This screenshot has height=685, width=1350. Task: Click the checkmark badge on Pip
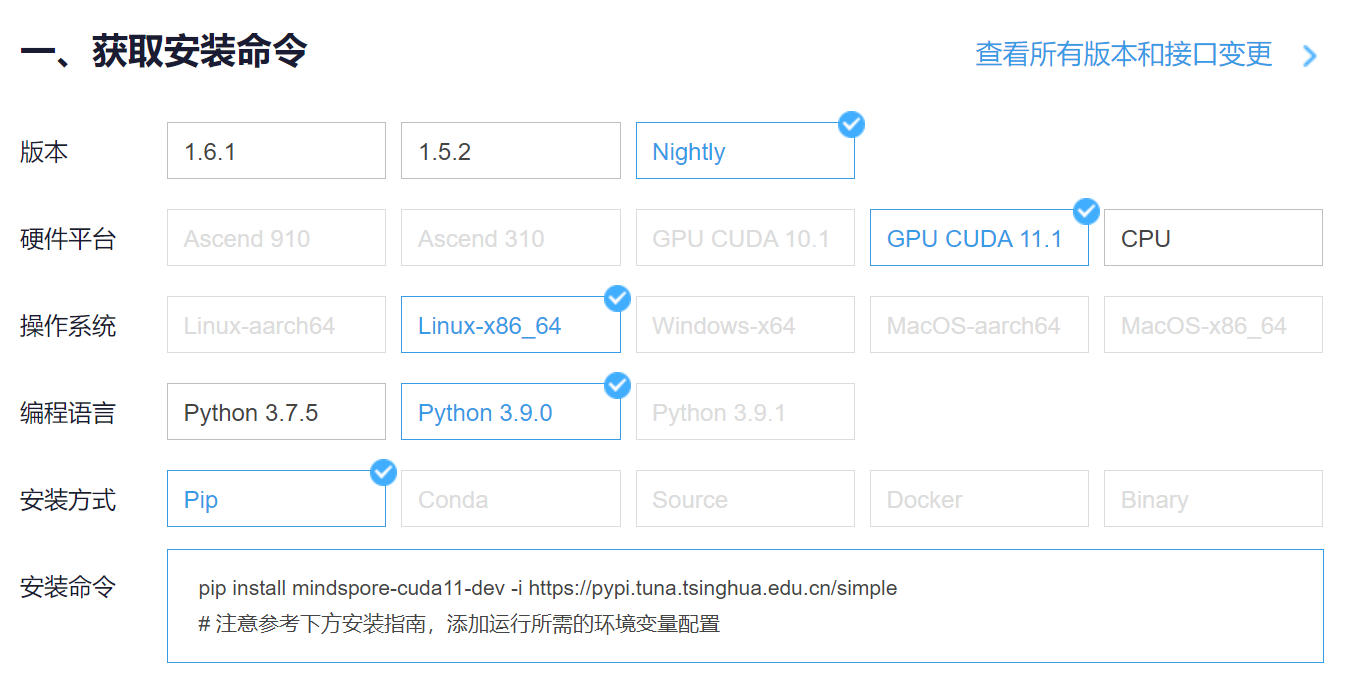coord(383,472)
